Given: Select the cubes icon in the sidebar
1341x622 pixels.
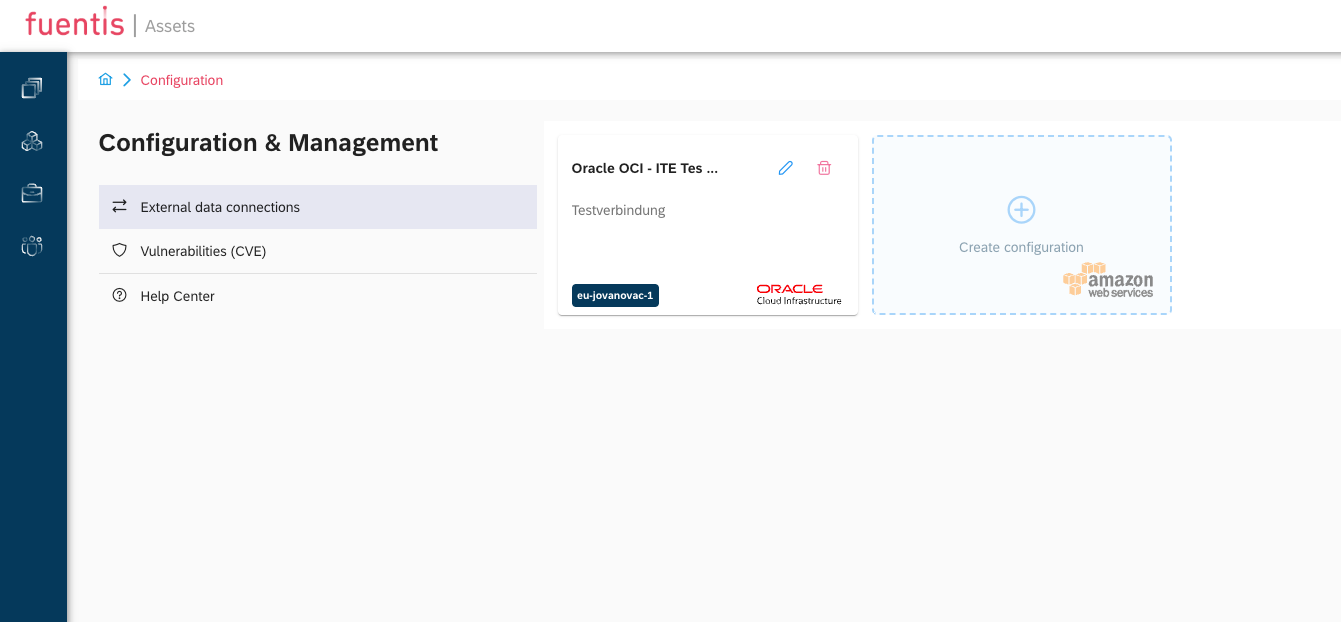Looking at the screenshot, I should coord(32,141).
